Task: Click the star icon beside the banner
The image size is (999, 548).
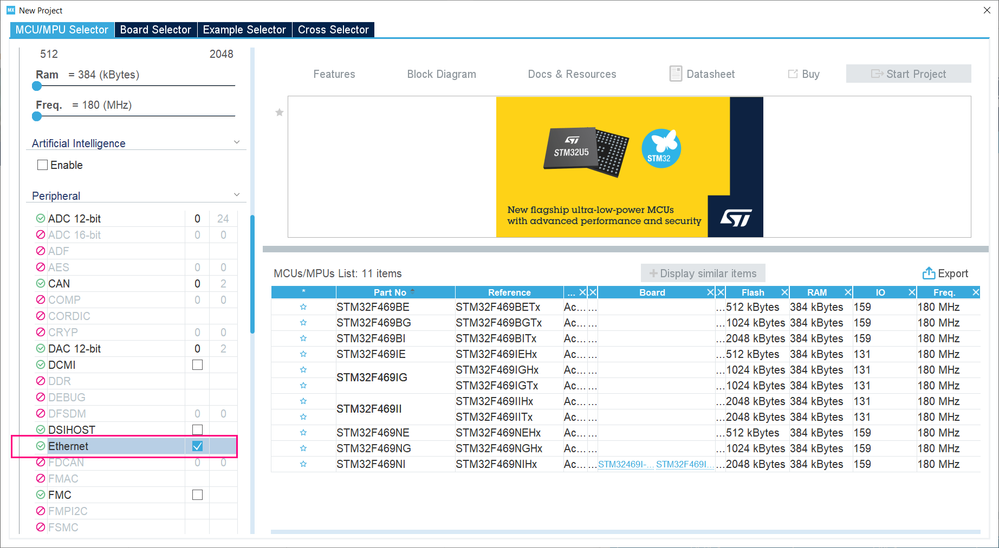Action: tap(279, 113)
